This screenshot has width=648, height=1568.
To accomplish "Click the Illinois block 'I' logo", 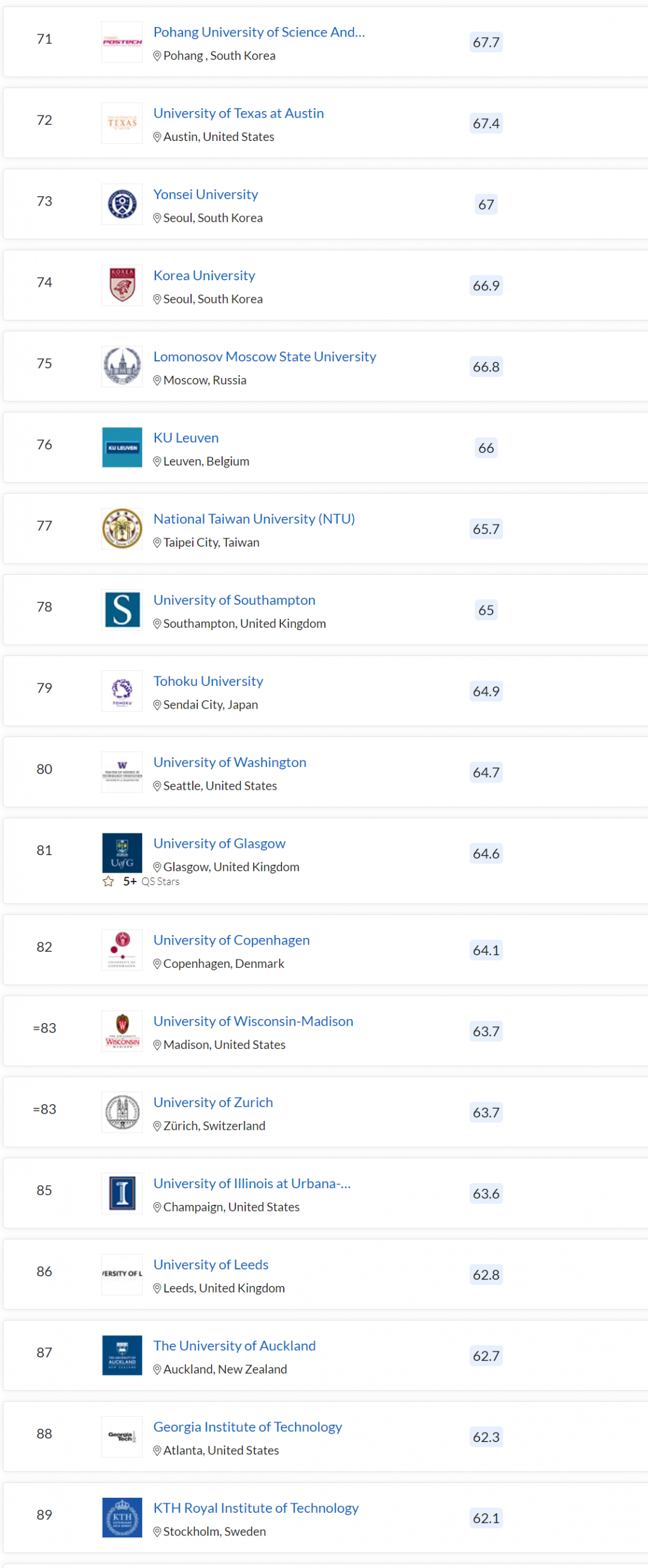I will tap(122, 1193).
